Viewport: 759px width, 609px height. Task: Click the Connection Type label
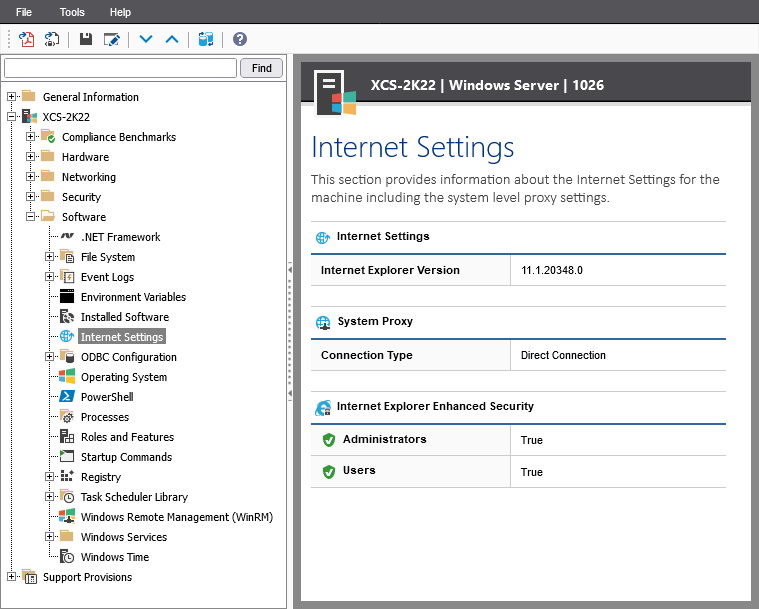tap(366, 355)
